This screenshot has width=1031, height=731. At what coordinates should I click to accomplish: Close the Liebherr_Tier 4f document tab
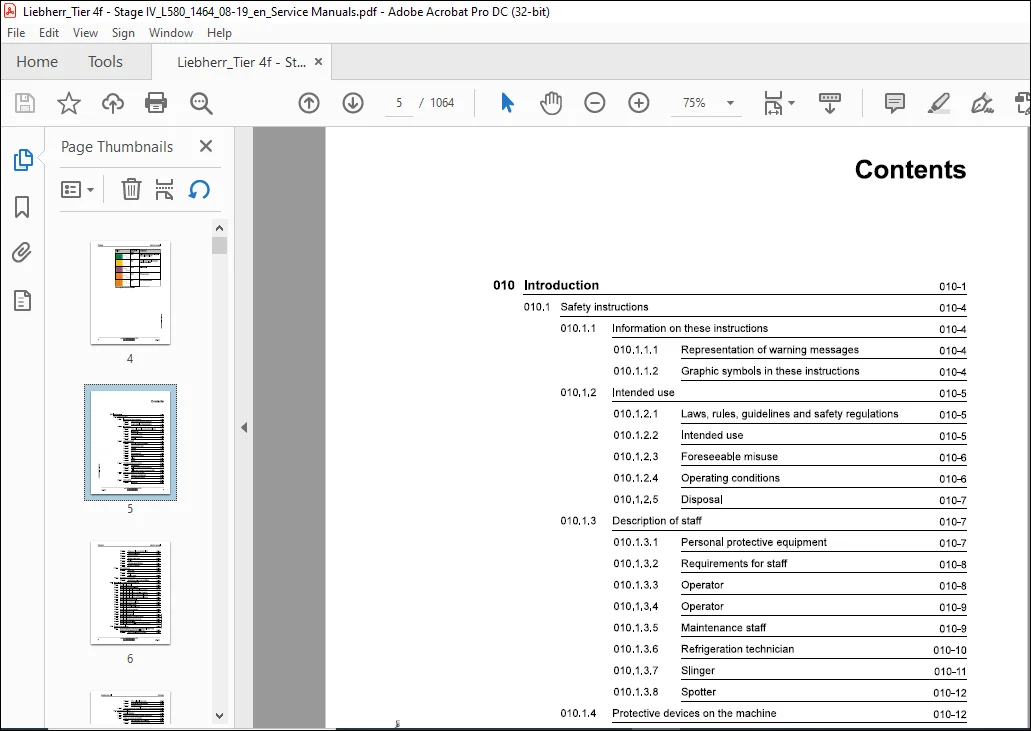[318, 62]
